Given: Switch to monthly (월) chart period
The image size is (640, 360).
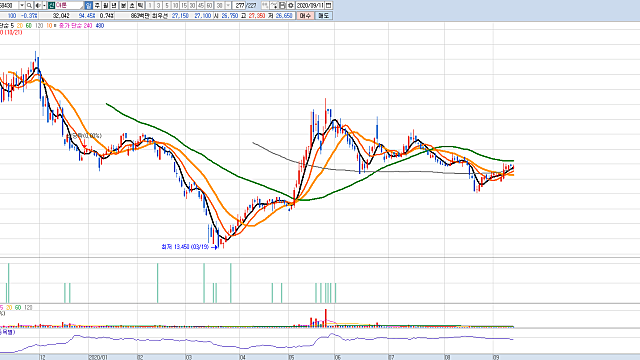Looking at the screenshot, I should tap(105, 5).
